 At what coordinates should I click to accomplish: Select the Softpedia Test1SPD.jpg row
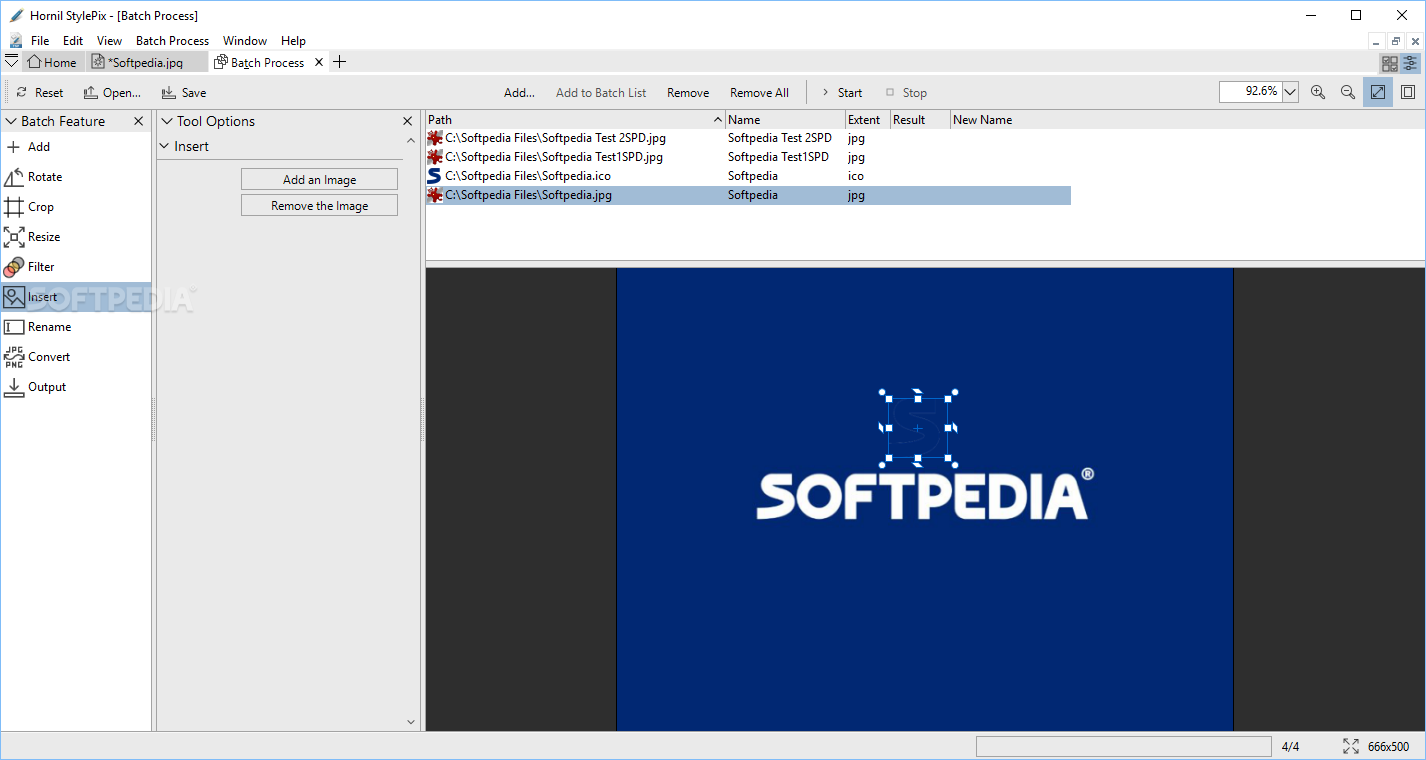point(748,157)
